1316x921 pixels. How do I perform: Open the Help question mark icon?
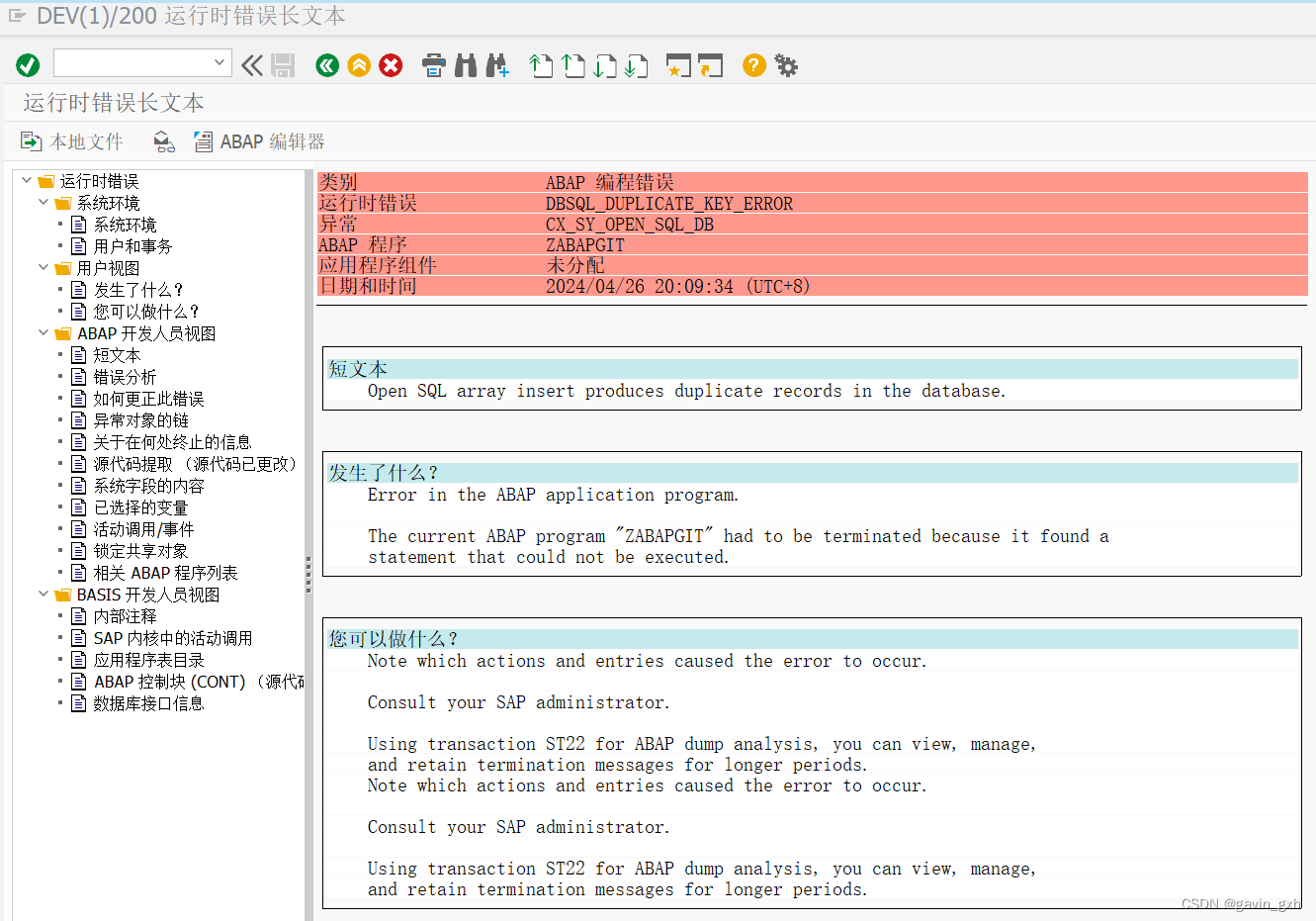[752, 65]
